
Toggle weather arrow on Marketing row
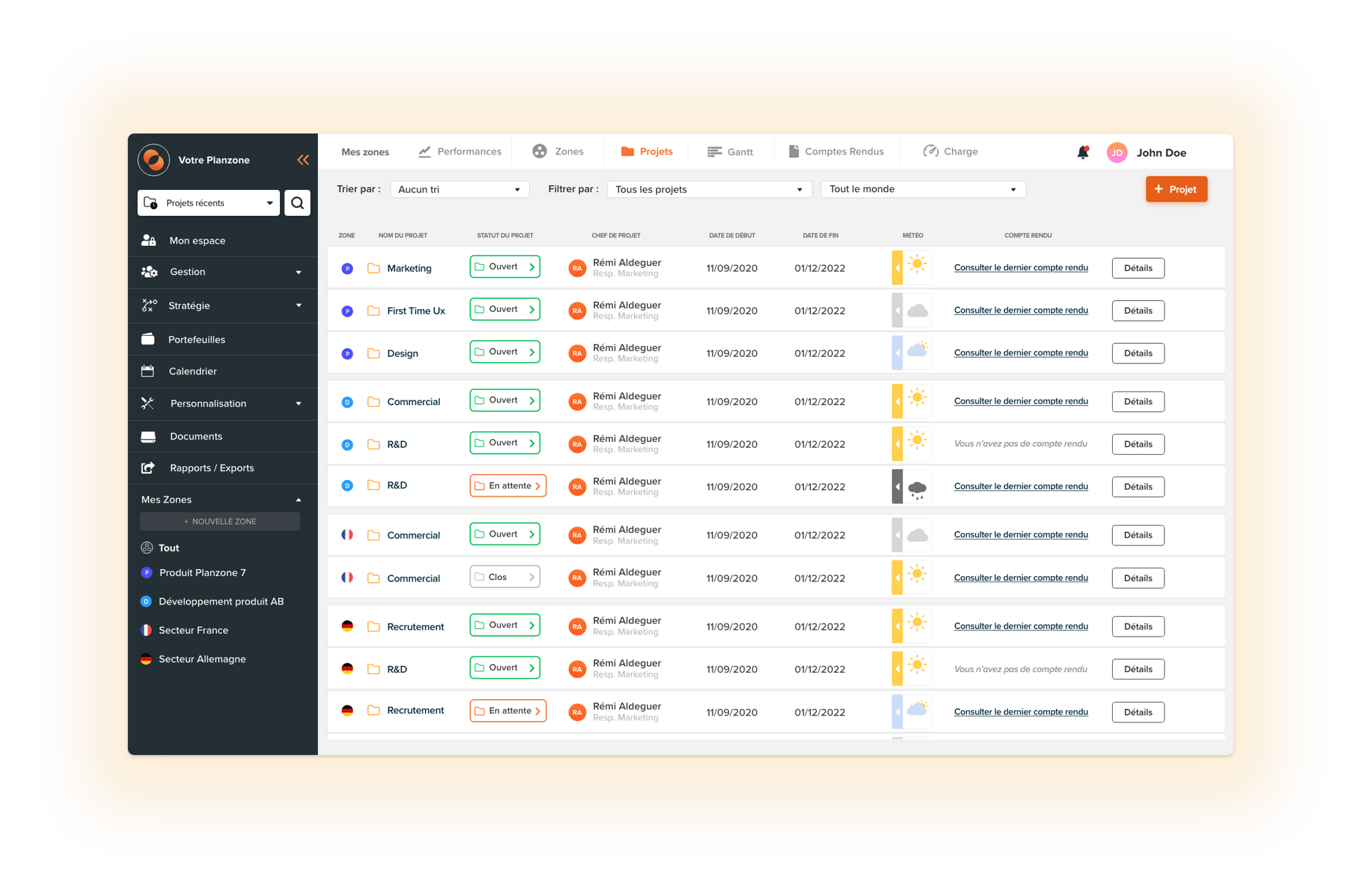[x=898, y=268]
